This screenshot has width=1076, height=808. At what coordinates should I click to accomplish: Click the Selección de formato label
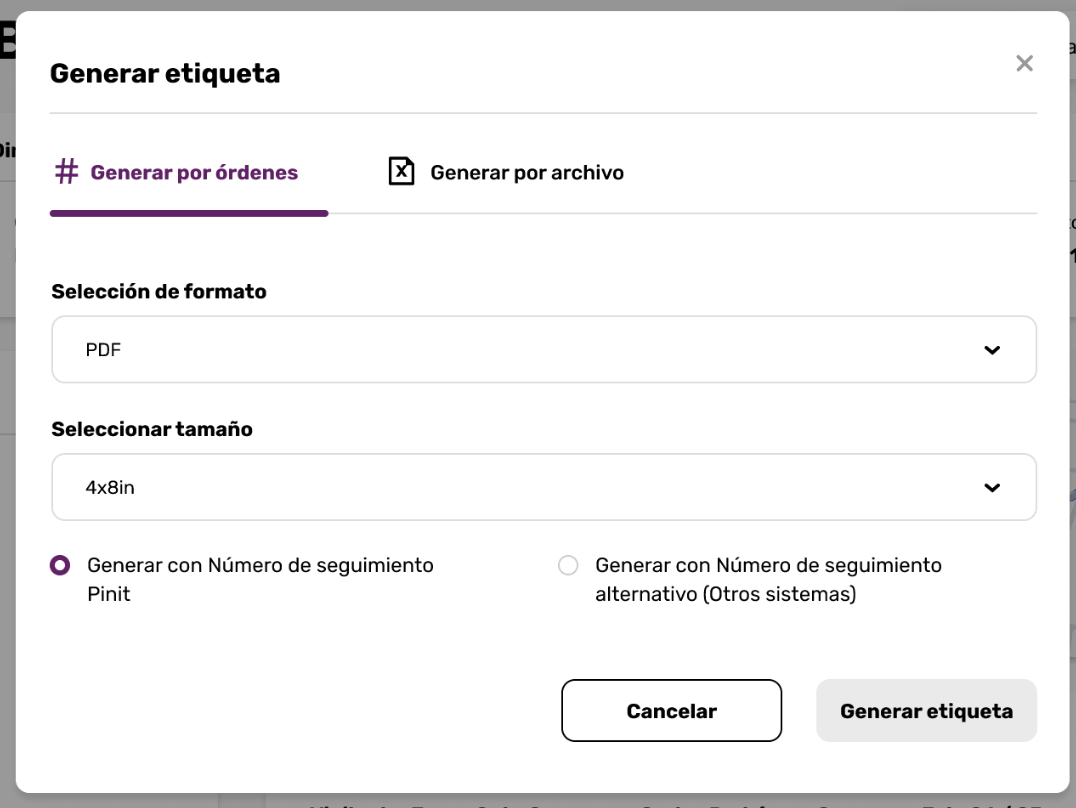tap(159, 291)
